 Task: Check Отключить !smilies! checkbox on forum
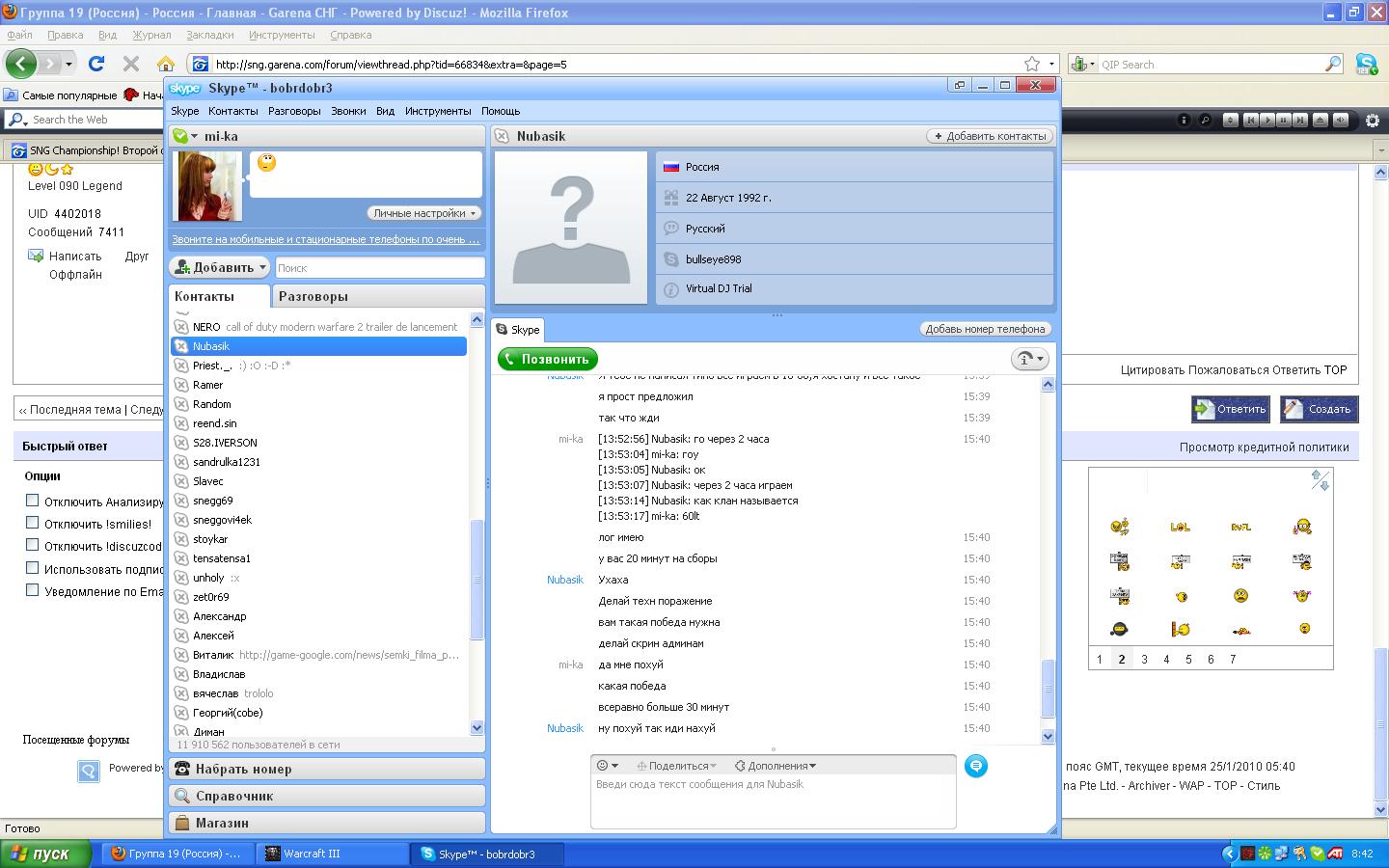[33, 523]
